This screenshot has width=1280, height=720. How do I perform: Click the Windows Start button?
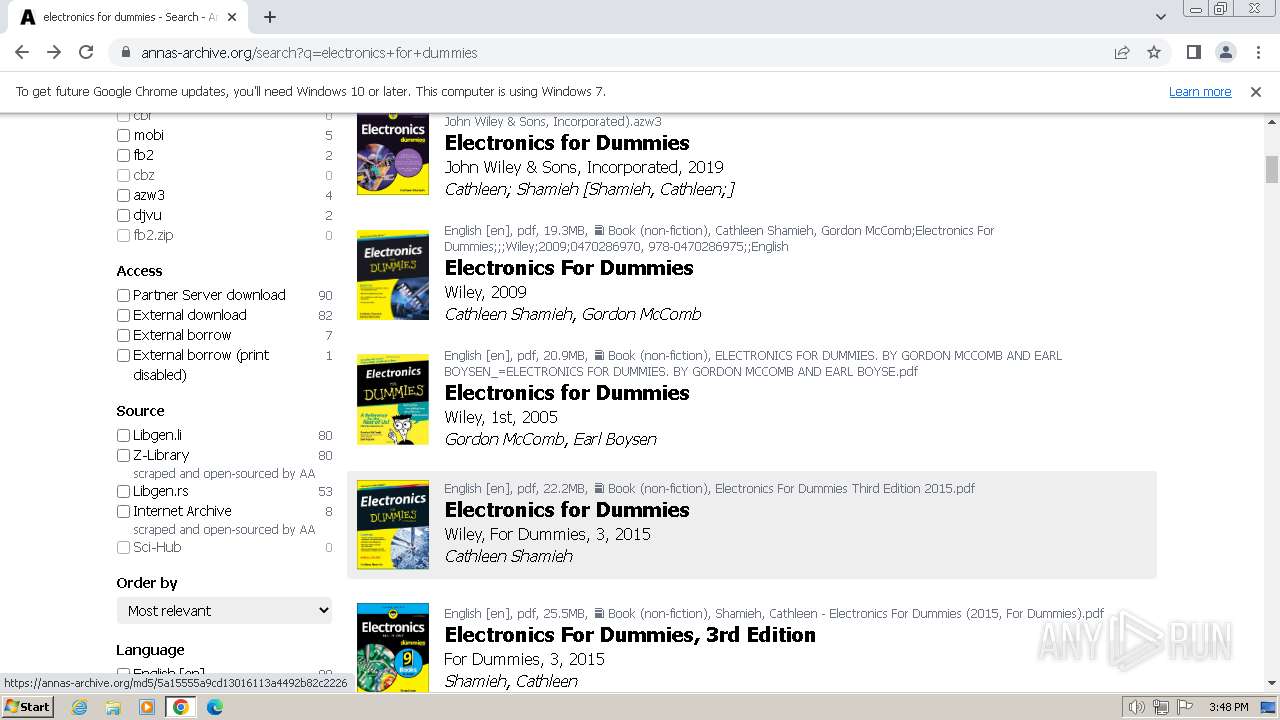(x=27, y=707)
